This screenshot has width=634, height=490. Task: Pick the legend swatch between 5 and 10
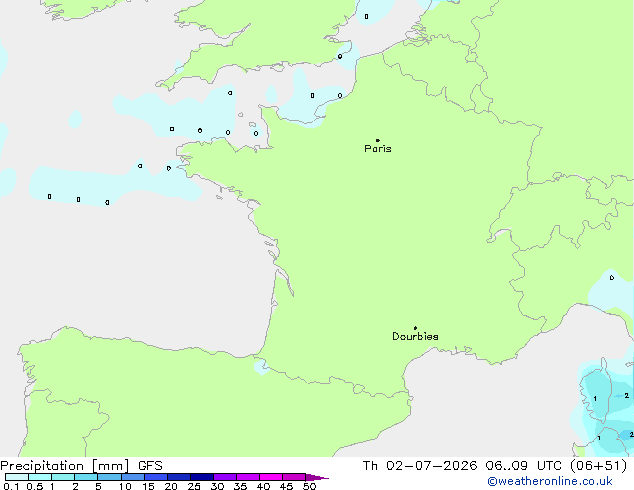[x=110, y=477]
